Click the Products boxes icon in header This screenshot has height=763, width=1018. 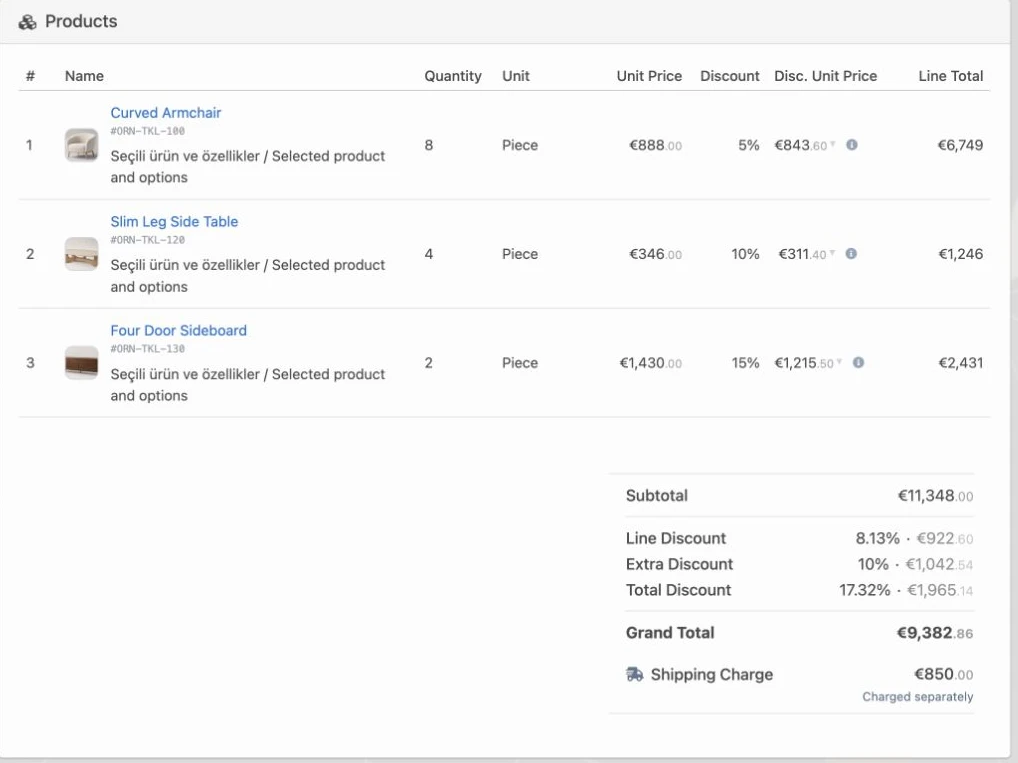tap(27, 22)
